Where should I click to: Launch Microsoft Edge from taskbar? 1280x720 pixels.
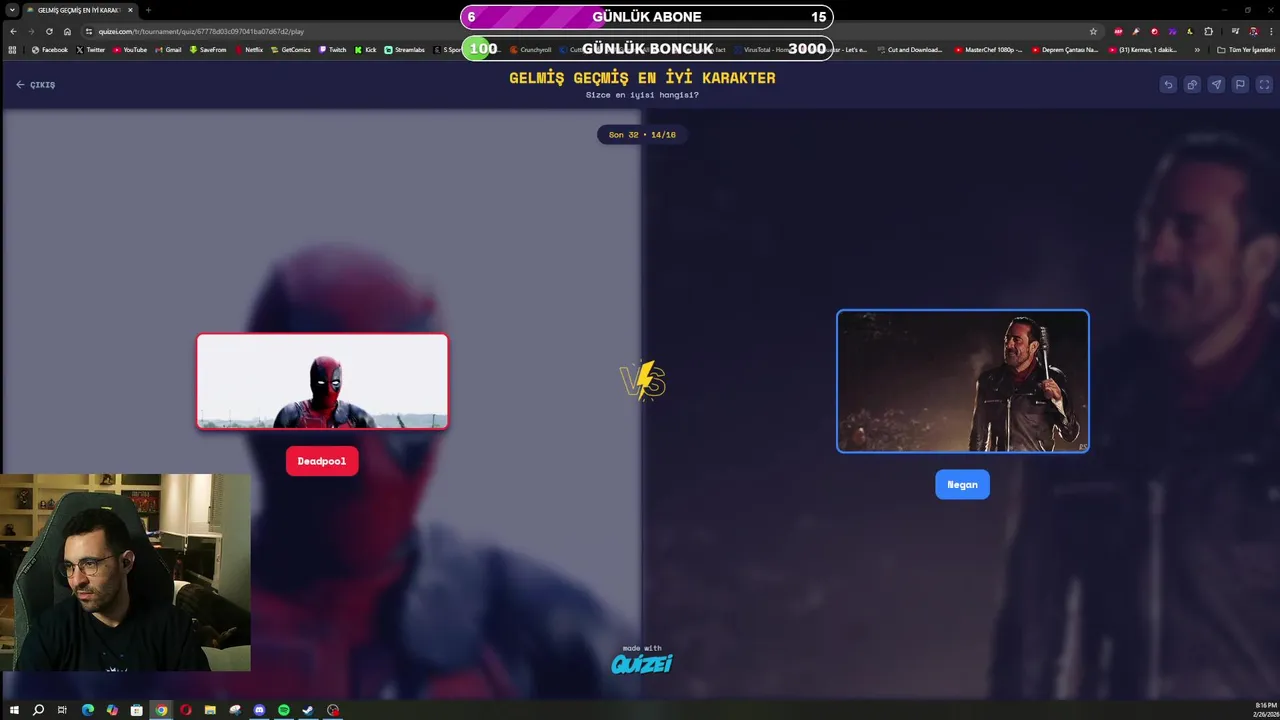[88, 710]
